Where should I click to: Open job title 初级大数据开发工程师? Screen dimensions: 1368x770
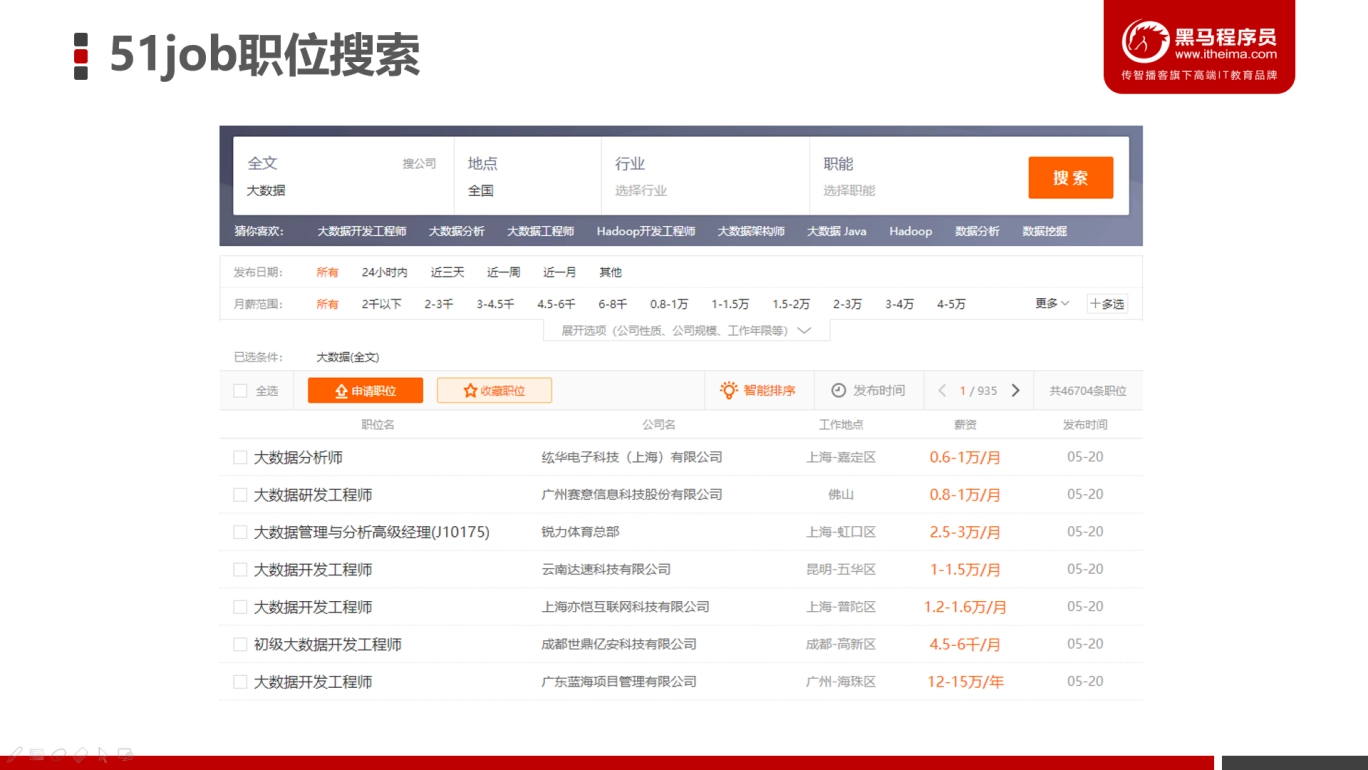pos(328,644)
